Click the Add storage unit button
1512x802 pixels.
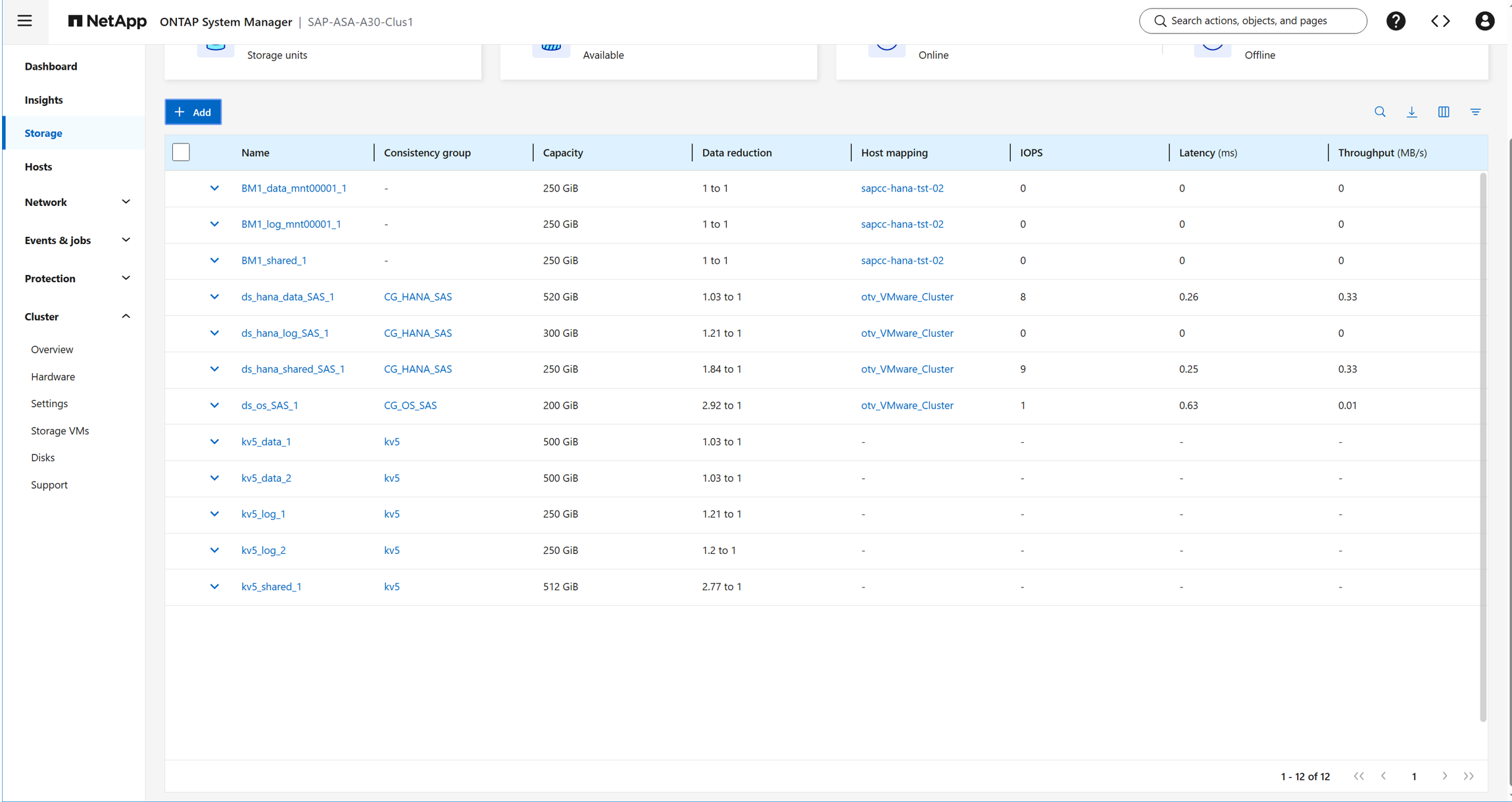193,112
